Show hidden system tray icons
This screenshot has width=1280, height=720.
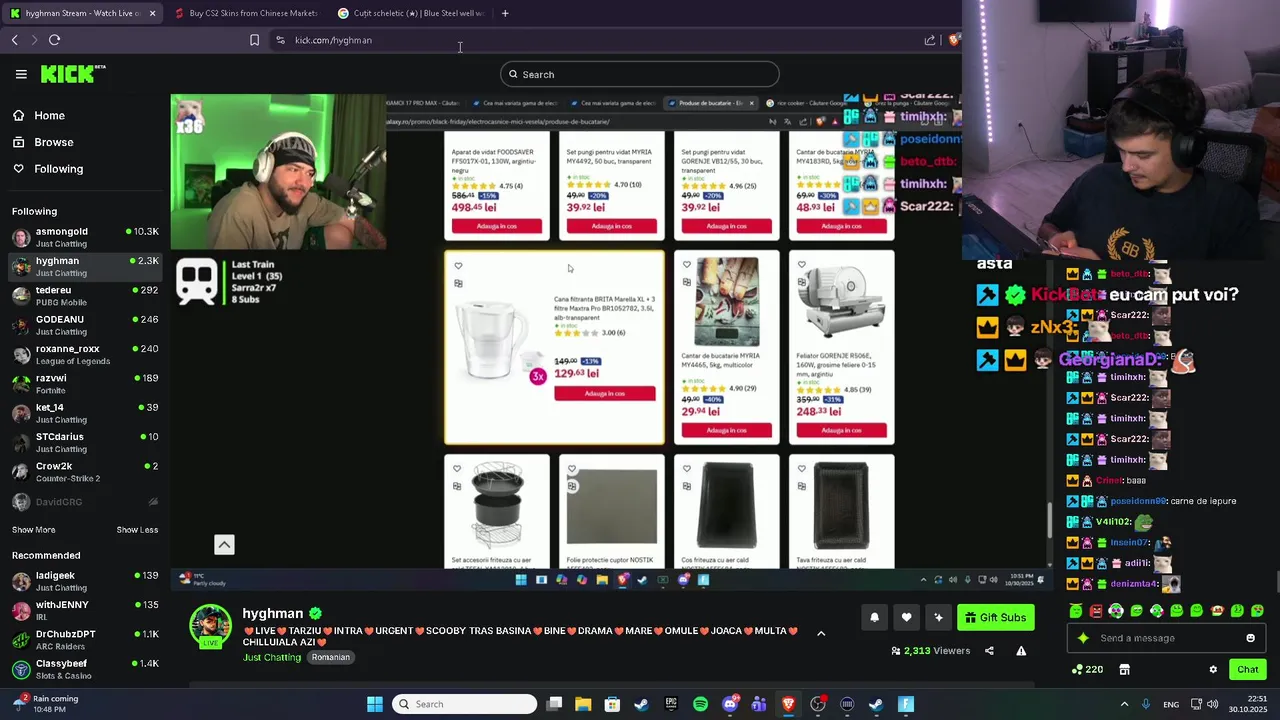point(1124,704)
